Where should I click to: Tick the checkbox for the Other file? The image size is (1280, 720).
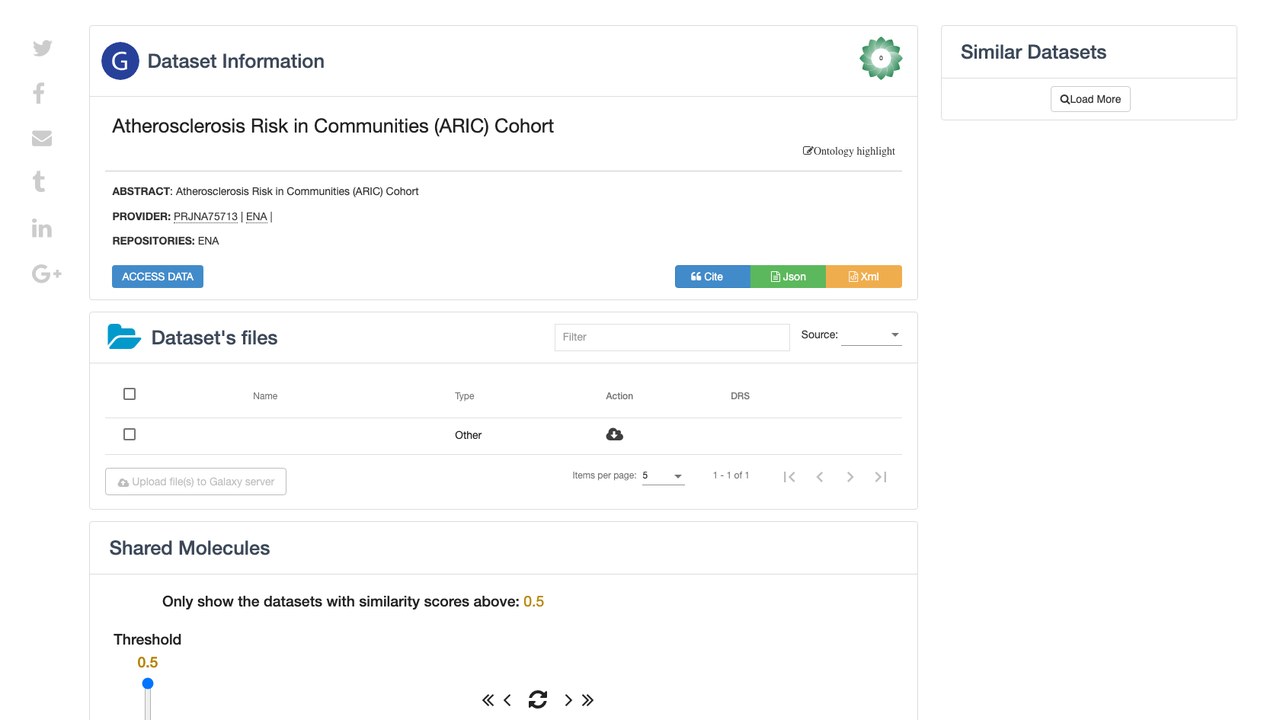pos(129,434)
